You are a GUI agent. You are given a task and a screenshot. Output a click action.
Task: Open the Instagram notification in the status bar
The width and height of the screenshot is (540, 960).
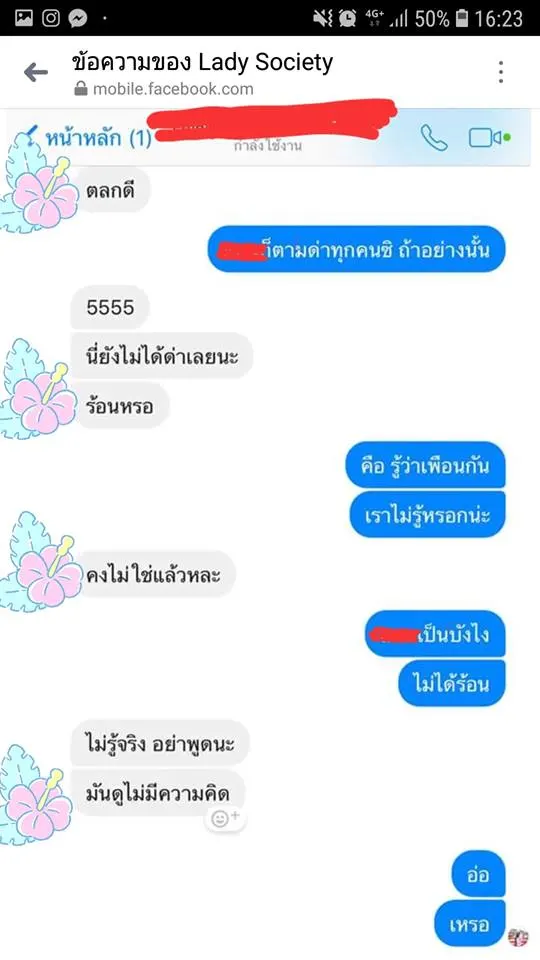tap(51, 18)
